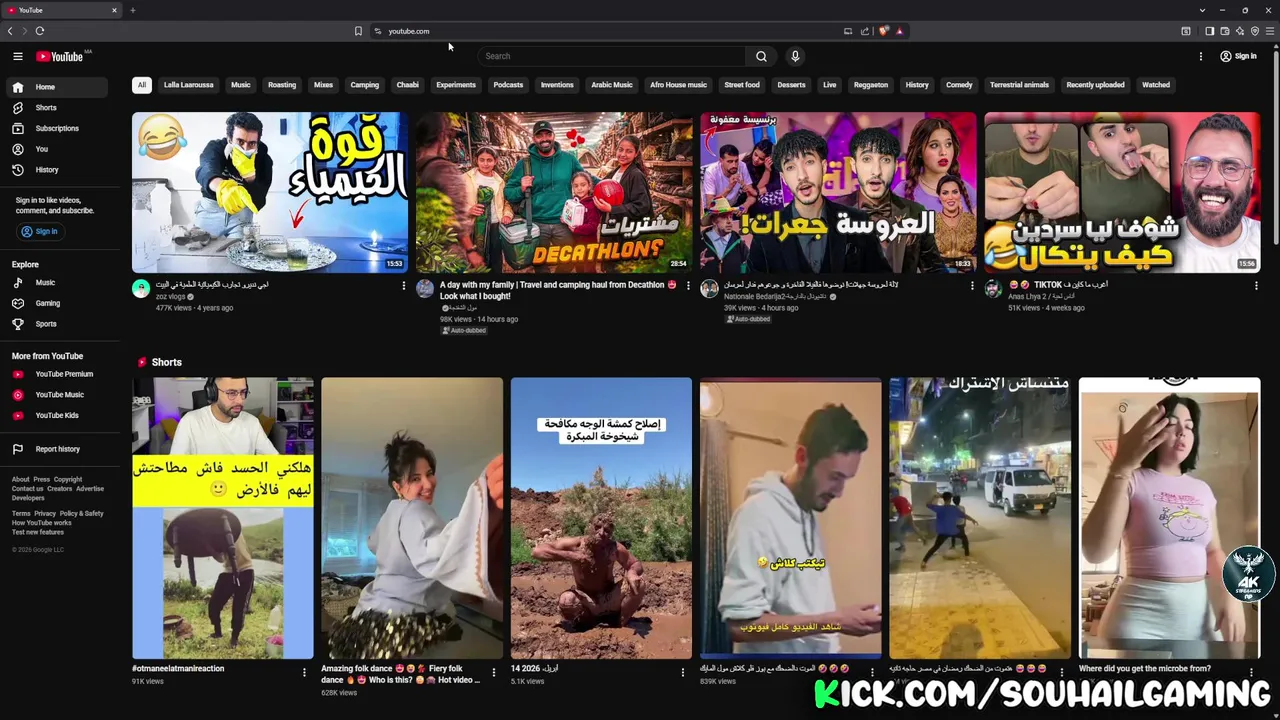Viewport: 1280px width, 720px height.
Task: Open YouTube Premium link
Action: pyautogui.click(x=56, y=374)
